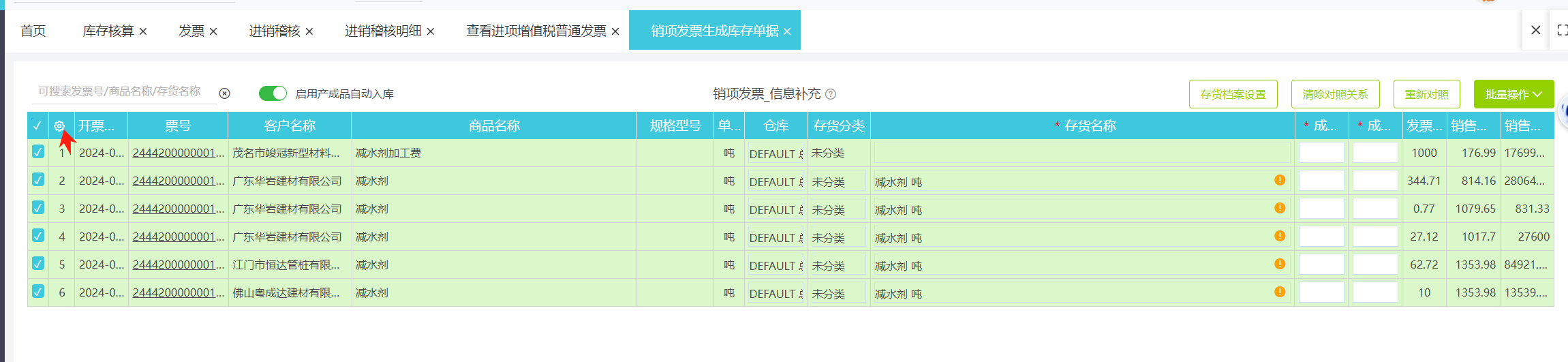Click second cost input field in row 6
The width and height of the screenshot is (1568, 362).
pyautogui.click(x=1375, y=292)
